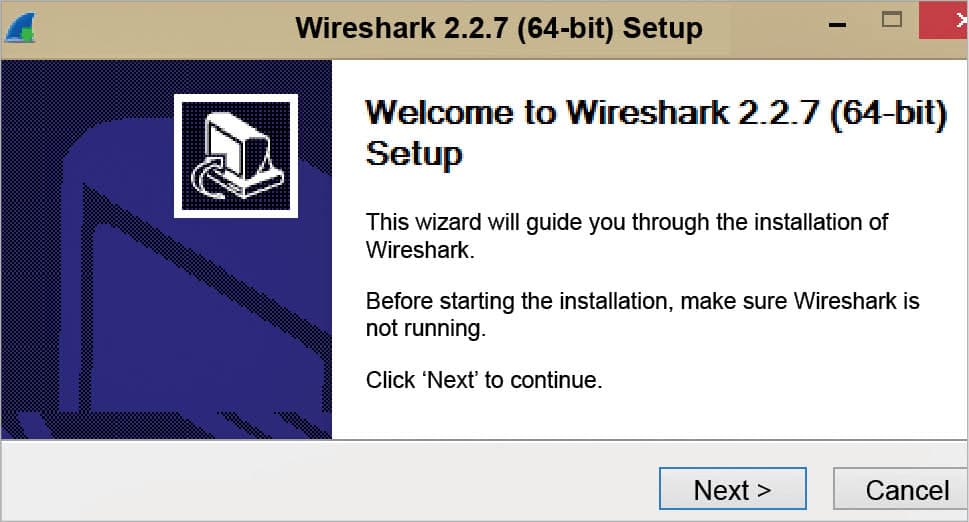Click the 'Welcome to Wireshark 2.2.7' heading

pyautogui.click(x=655, y=113)
